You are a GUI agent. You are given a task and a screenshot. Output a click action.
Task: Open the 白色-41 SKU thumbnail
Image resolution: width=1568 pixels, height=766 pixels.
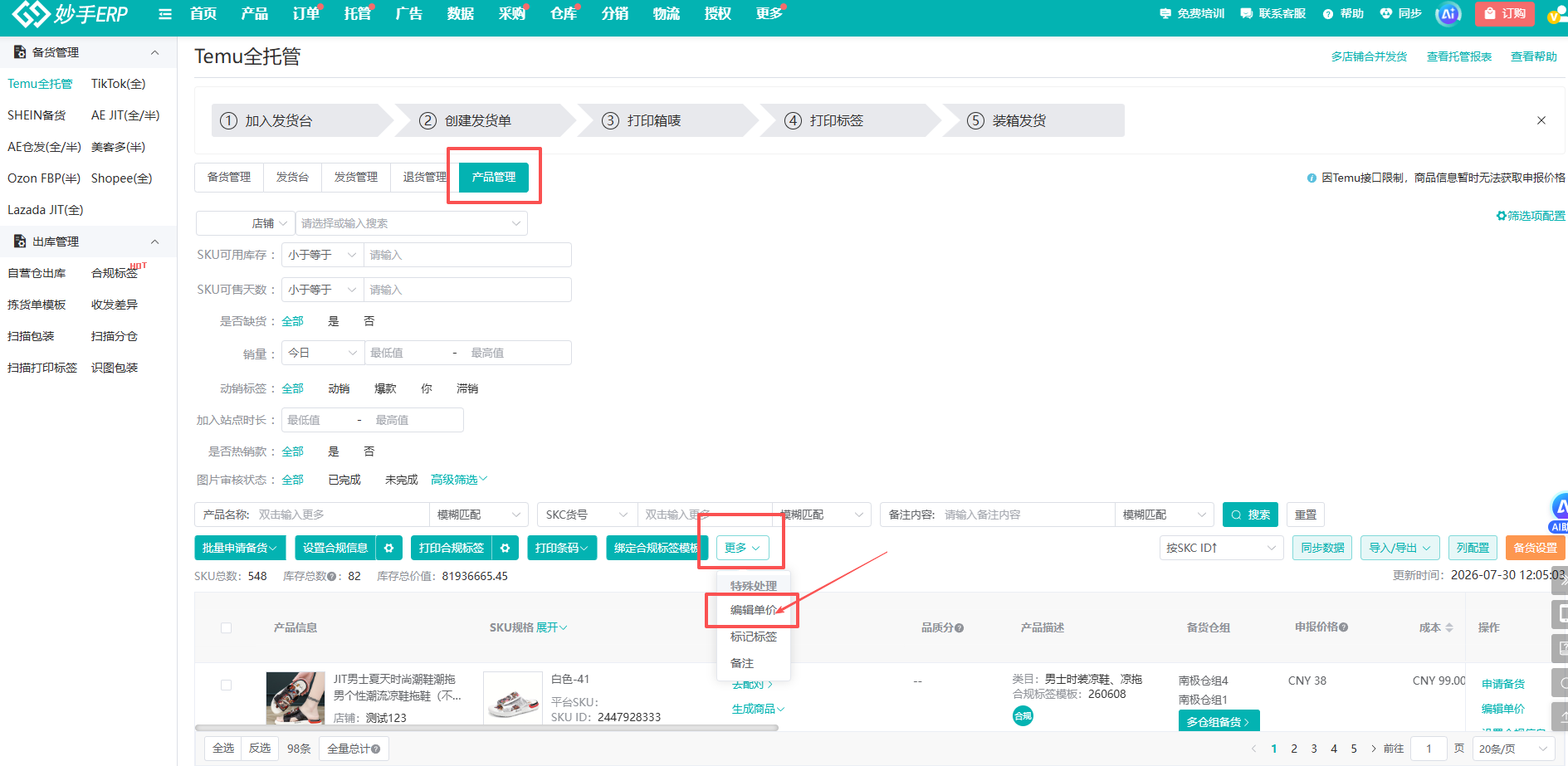click(513, 698)
